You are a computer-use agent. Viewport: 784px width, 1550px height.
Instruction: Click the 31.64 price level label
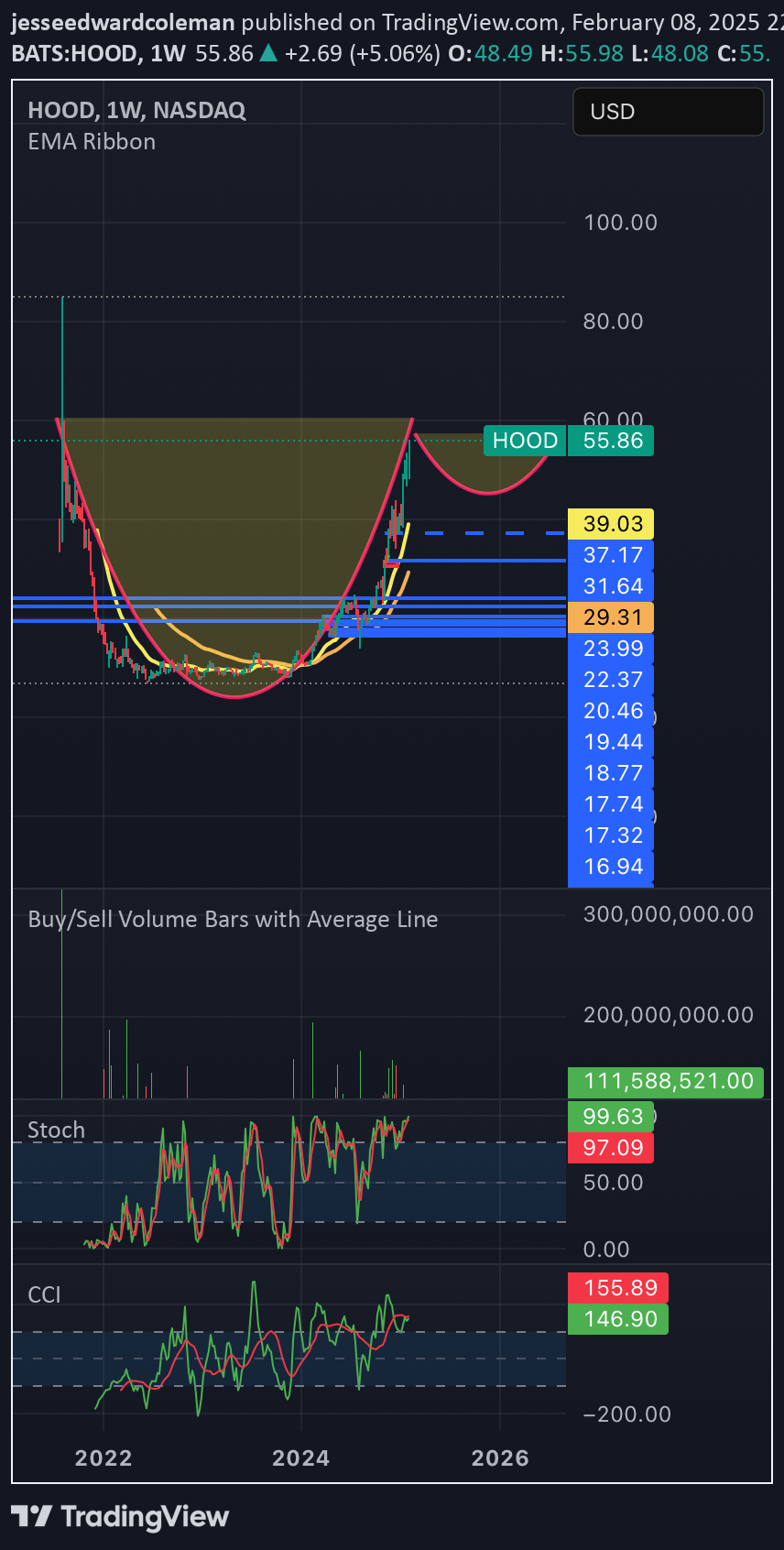(611, 586)
